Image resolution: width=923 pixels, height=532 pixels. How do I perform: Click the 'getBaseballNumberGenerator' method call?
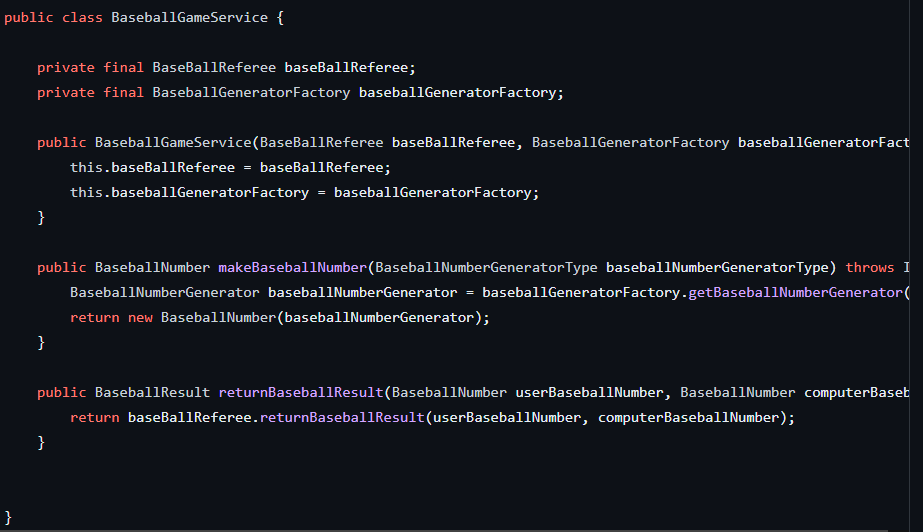click(795, 292)
